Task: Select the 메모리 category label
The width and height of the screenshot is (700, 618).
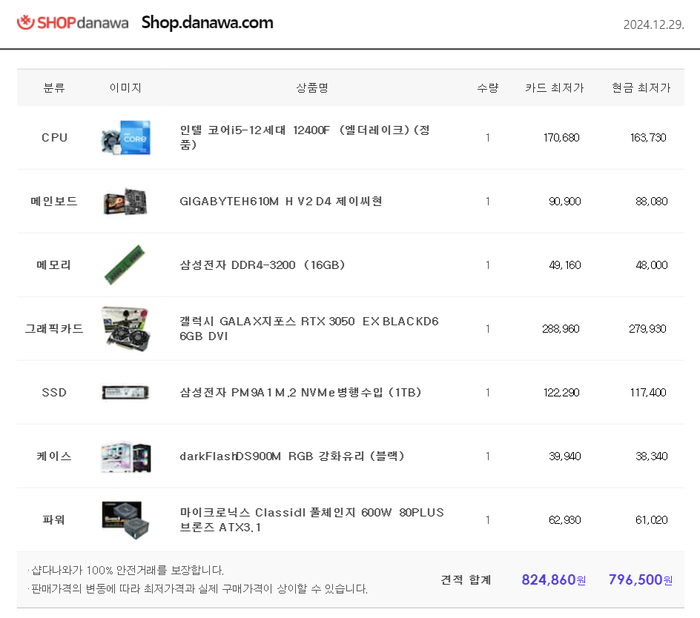Action: point(54,265)
